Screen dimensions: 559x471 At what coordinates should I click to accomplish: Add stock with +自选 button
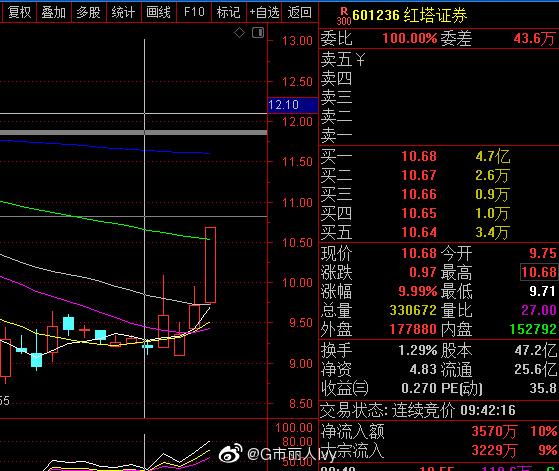click(264, 12)
